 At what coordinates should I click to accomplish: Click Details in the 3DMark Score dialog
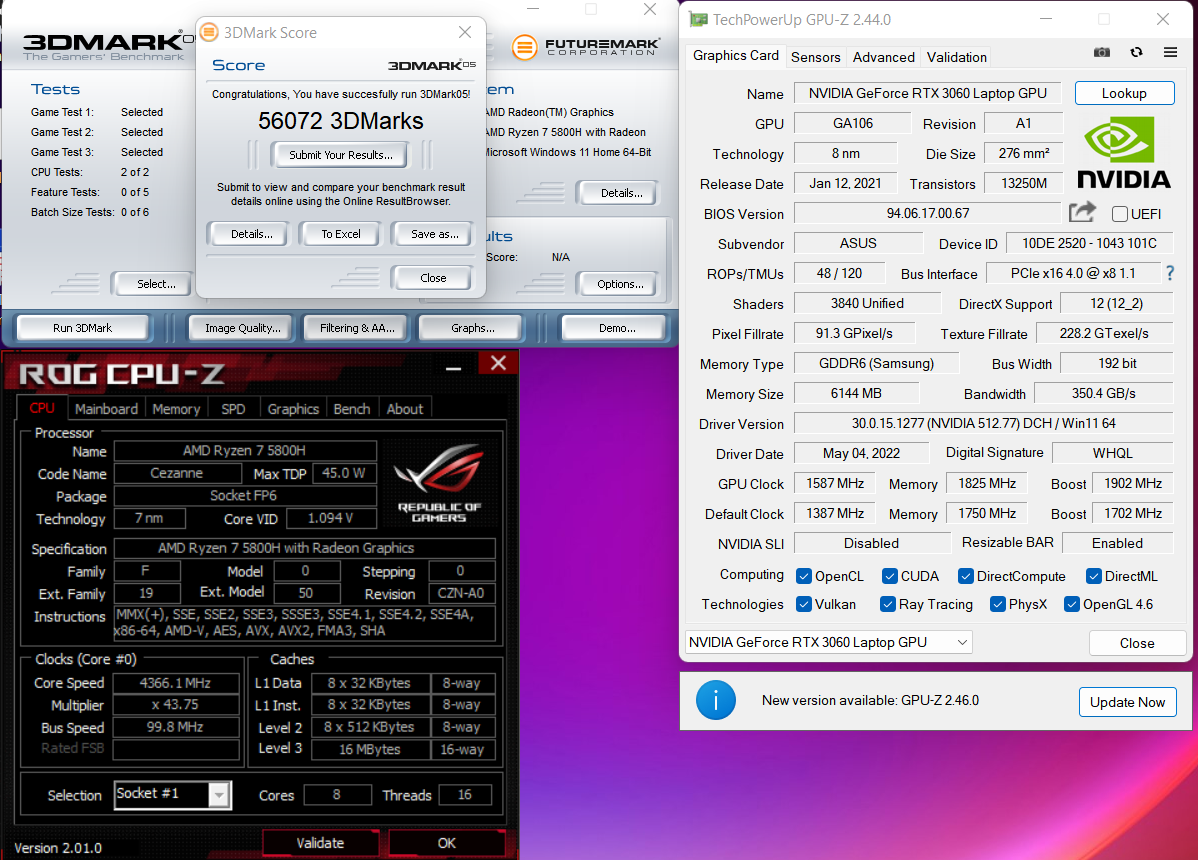(251, 234)
